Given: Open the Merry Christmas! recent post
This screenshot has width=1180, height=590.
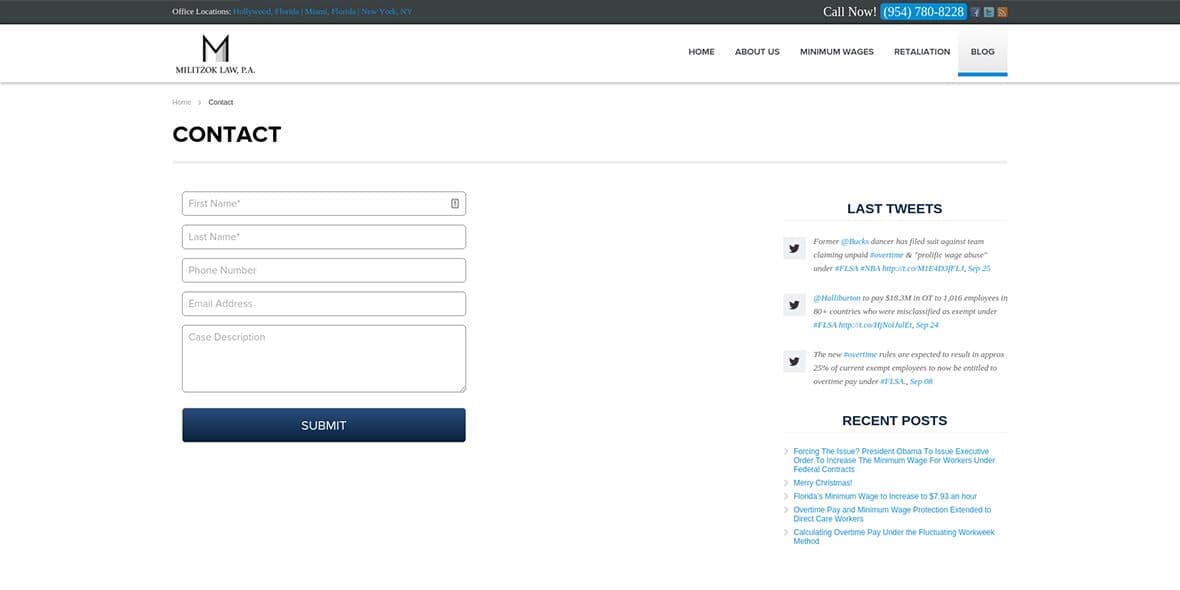Looking at the screenshot, I should point(822,483).
